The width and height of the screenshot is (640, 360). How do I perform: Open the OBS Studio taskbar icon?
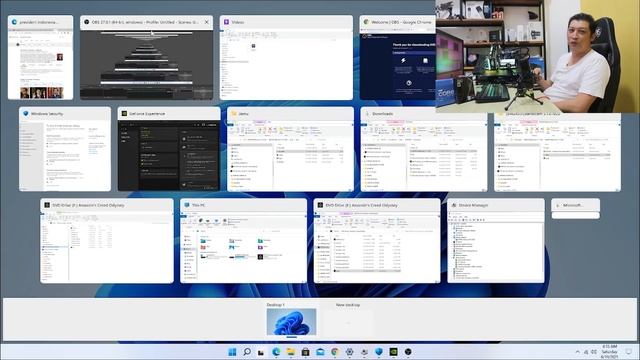408,352
